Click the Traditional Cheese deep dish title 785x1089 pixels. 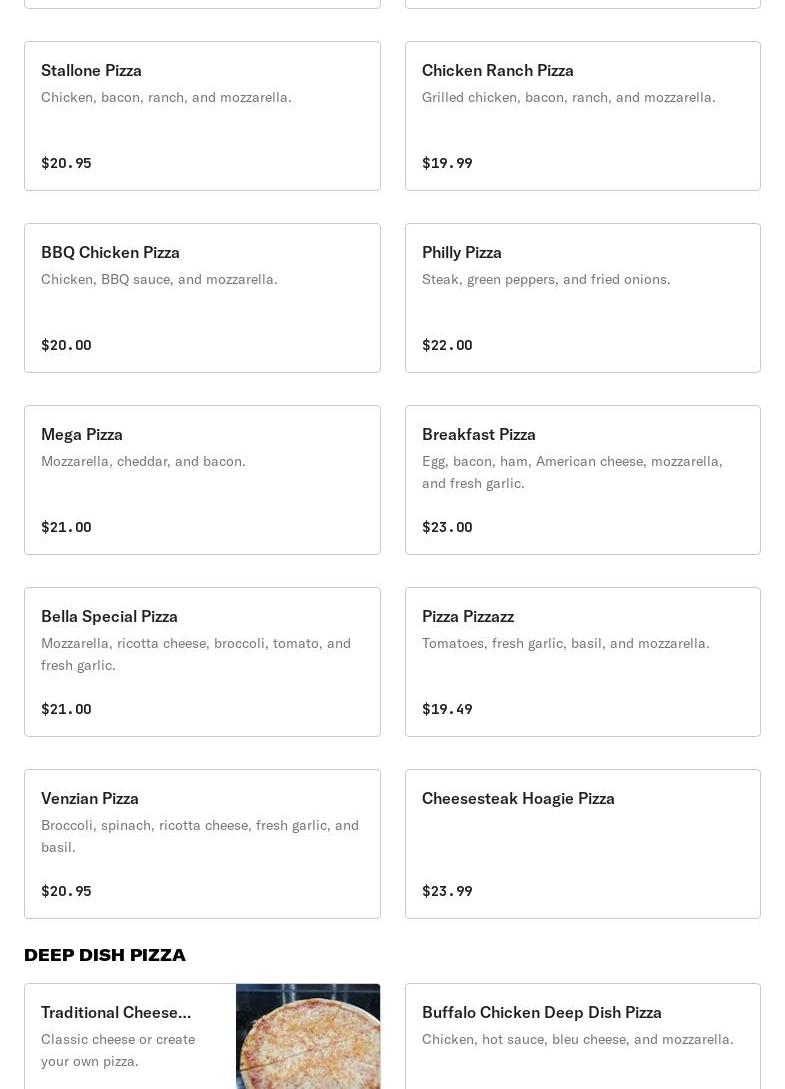(x=116, y=1012)
